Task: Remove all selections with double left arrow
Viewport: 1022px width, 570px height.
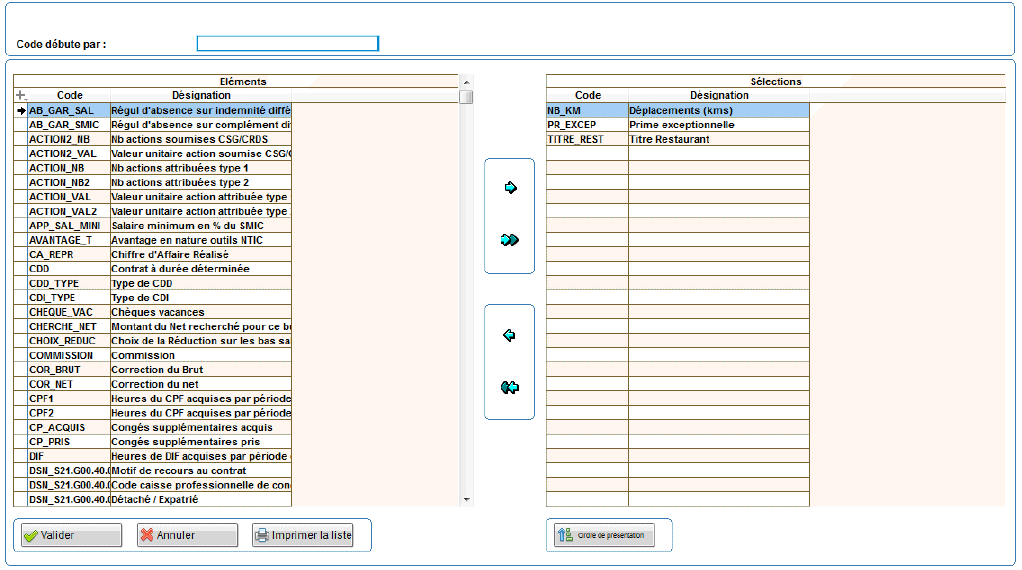Action: 510,388
